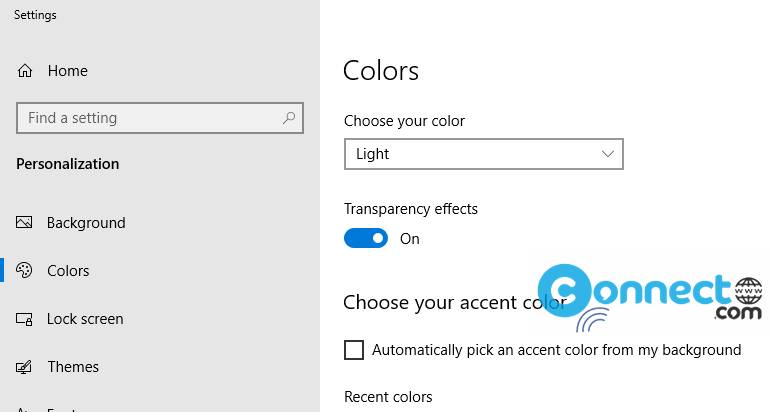Viewport: 770px width, 412px height.
Task: Check automatically pick accent color box
Action: [x=354, y=350]
